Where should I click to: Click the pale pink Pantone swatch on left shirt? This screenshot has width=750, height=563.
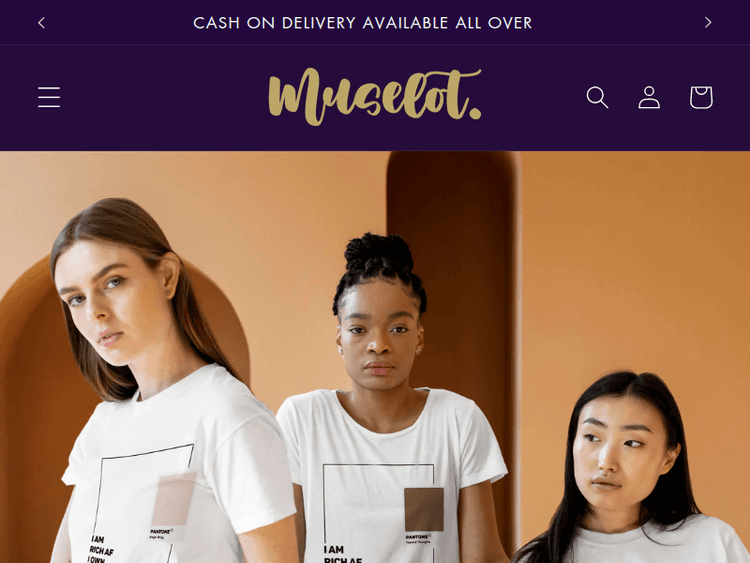click(174, 499)
